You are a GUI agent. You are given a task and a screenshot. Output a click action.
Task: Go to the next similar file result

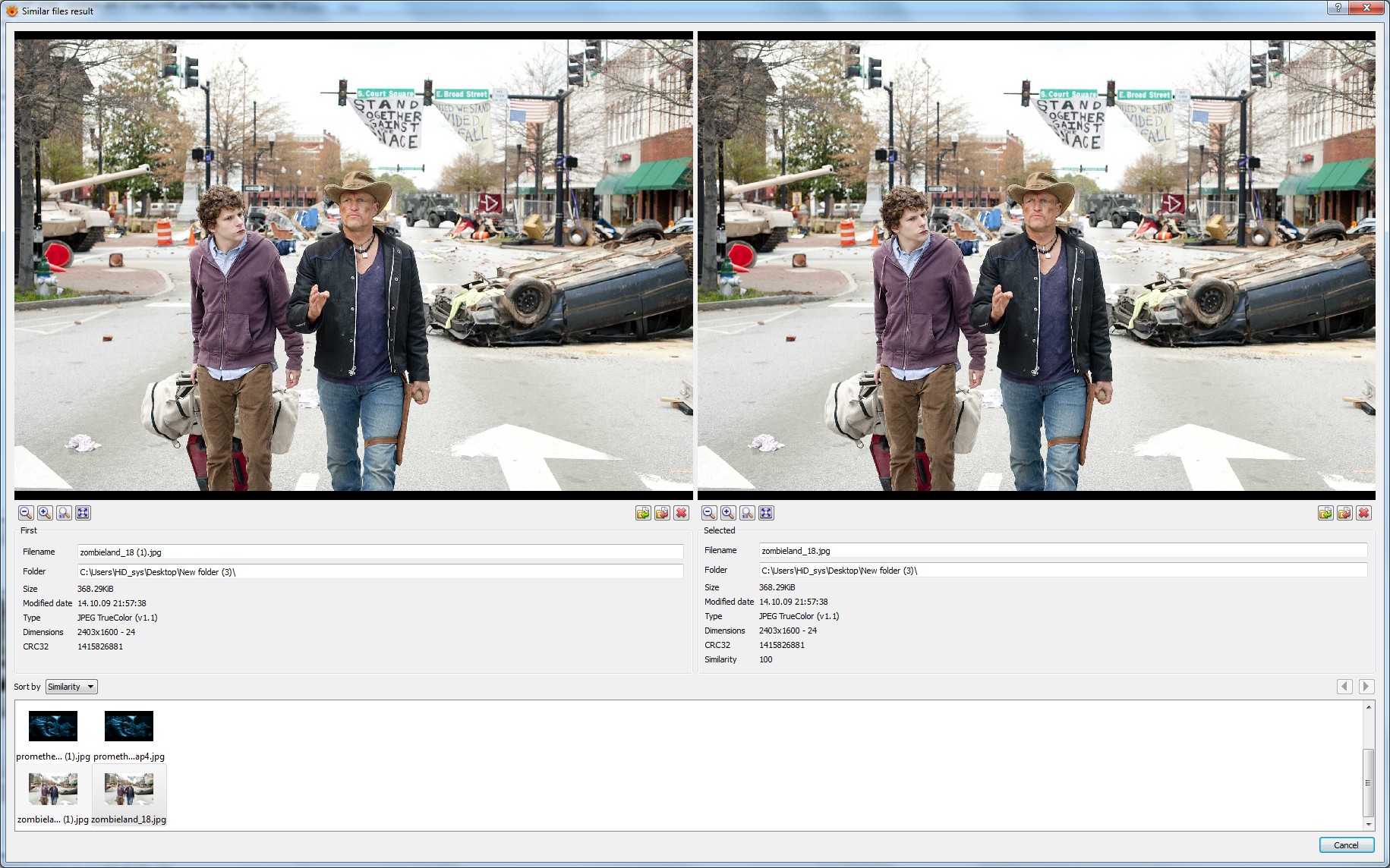tap(1366, 686)
